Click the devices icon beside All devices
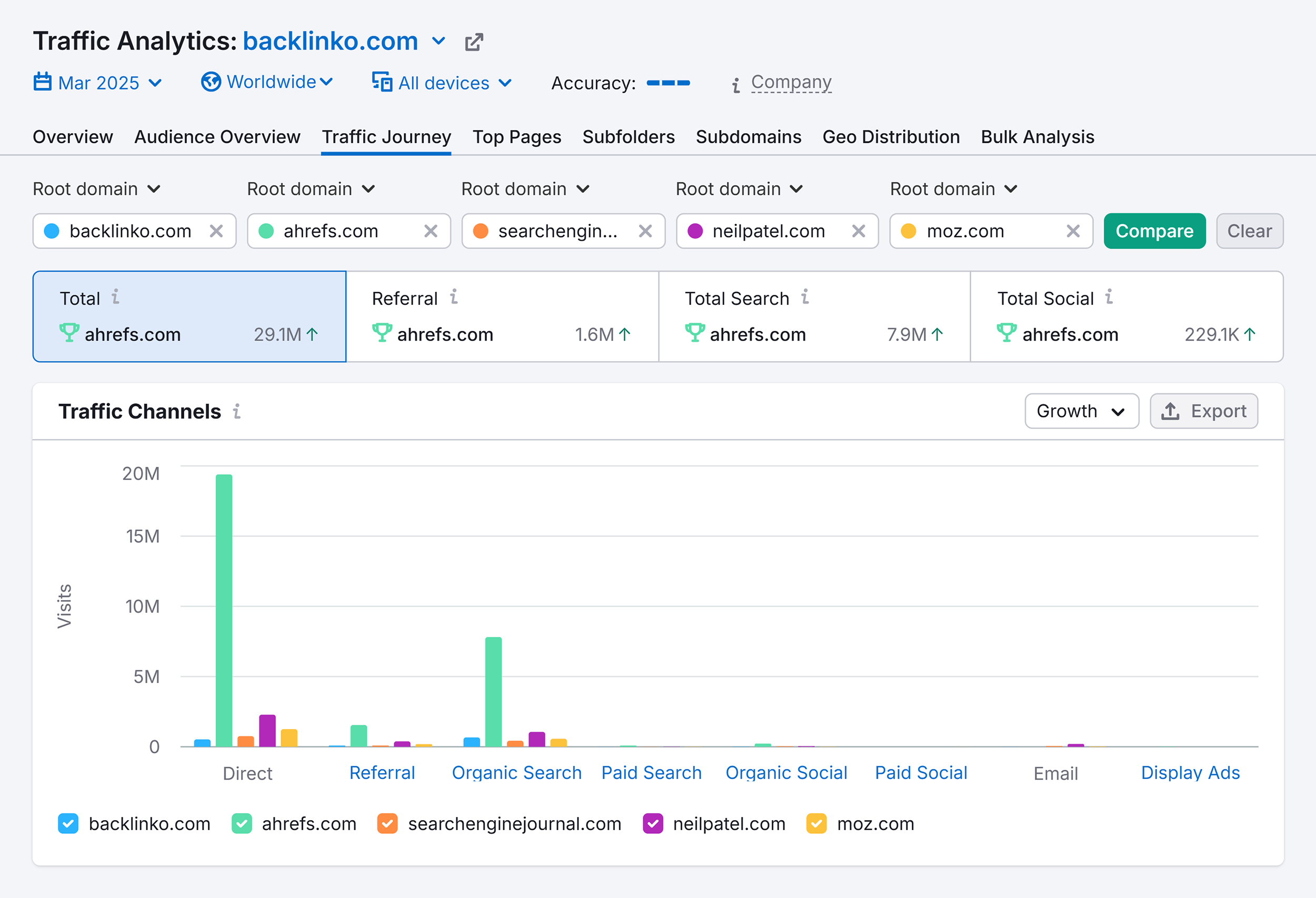This screenshot has height=898, width=1316. [382, 82]
